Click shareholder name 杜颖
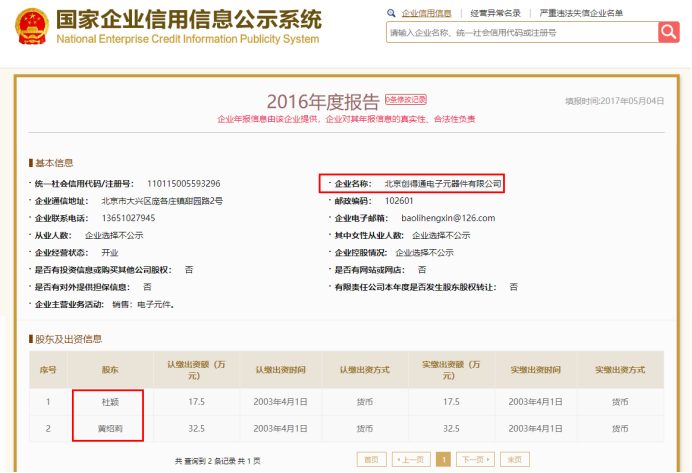 (110, 402)
